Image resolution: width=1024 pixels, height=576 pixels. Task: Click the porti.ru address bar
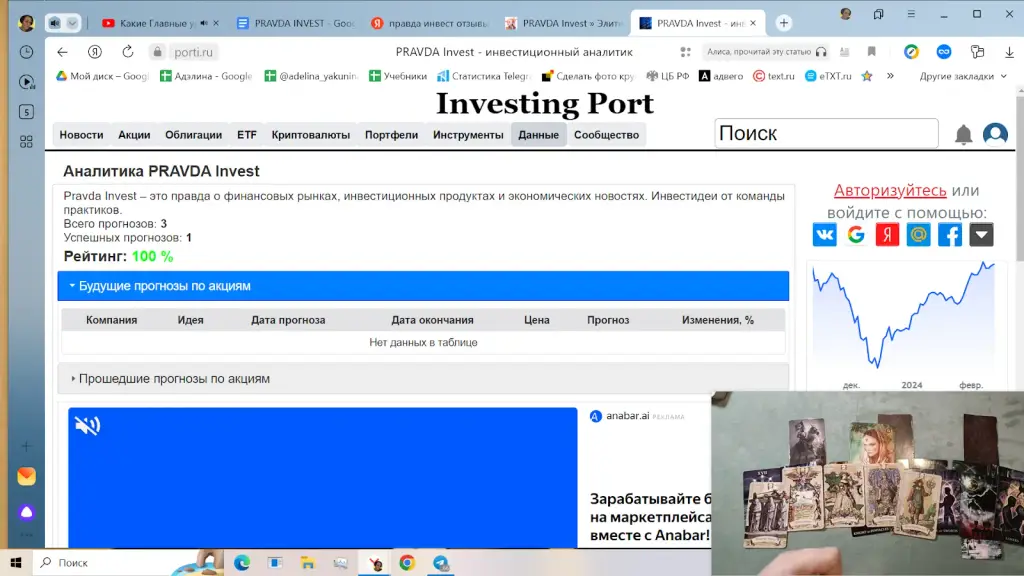[193, 52]
